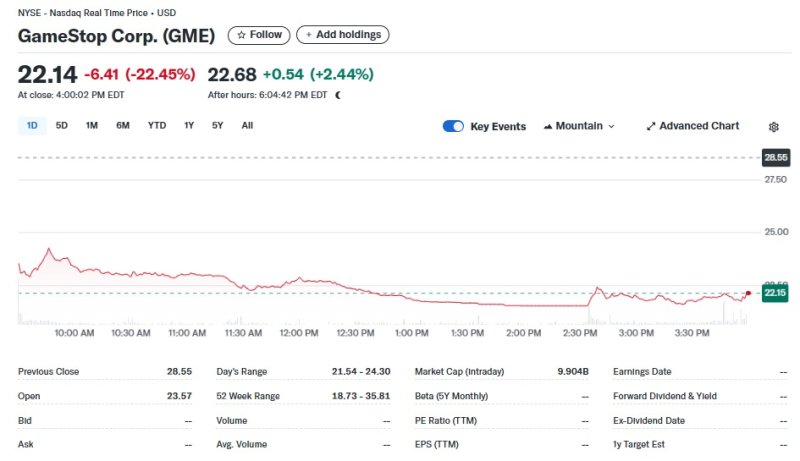800x461 pixels.
Task: Toggle the Key Events switch
Action: [453, 126]
